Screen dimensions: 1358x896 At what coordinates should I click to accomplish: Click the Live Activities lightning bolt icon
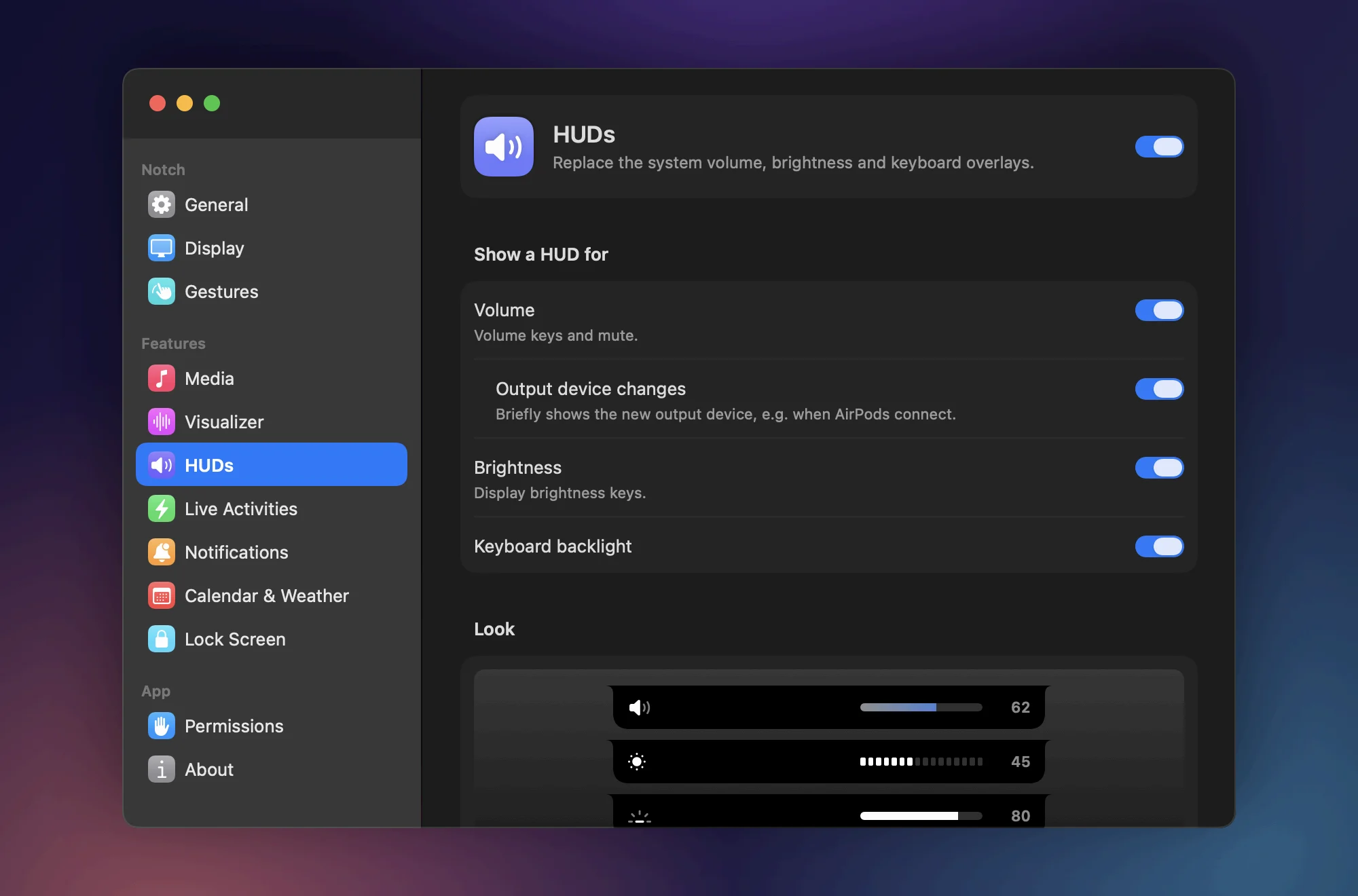(x=162, y=509)
